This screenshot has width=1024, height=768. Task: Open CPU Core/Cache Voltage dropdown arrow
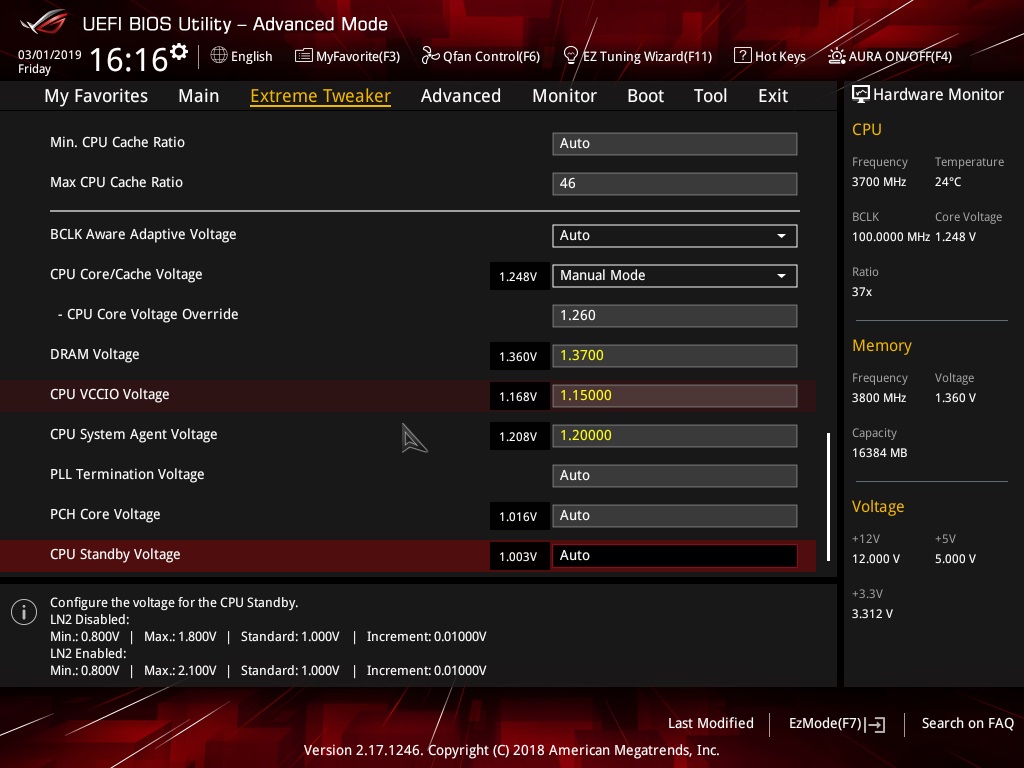pyautogui.click(x=781, y=276)
